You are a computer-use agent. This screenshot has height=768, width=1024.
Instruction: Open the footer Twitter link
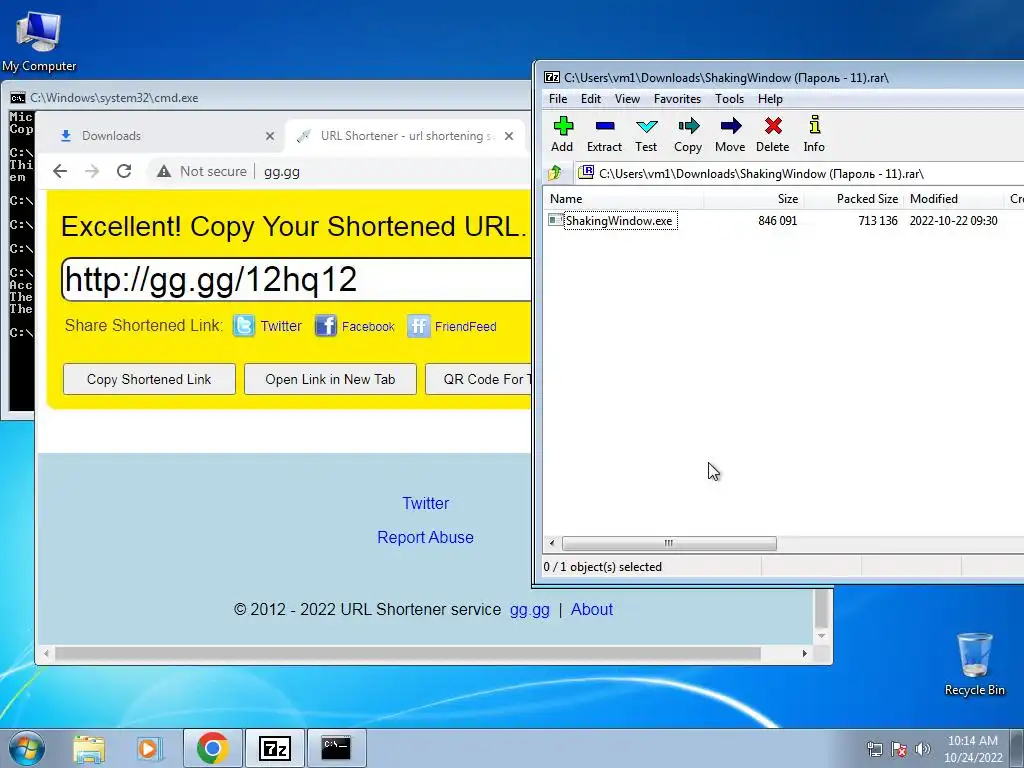[425, 504]
